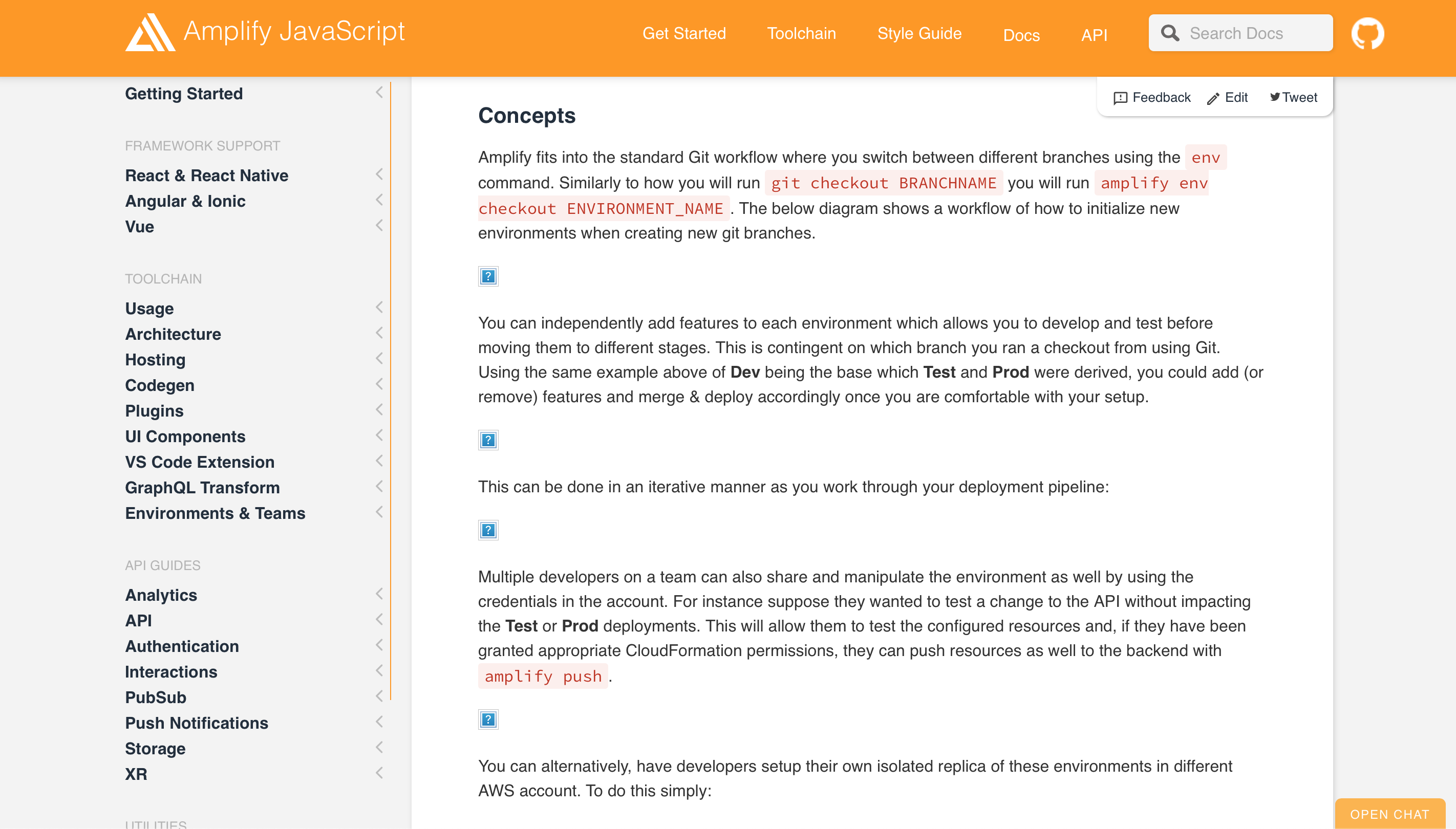Screen dimensions: 1456x829
Task: Click the Tweet bird icon
Action: tap(1276, 97)
